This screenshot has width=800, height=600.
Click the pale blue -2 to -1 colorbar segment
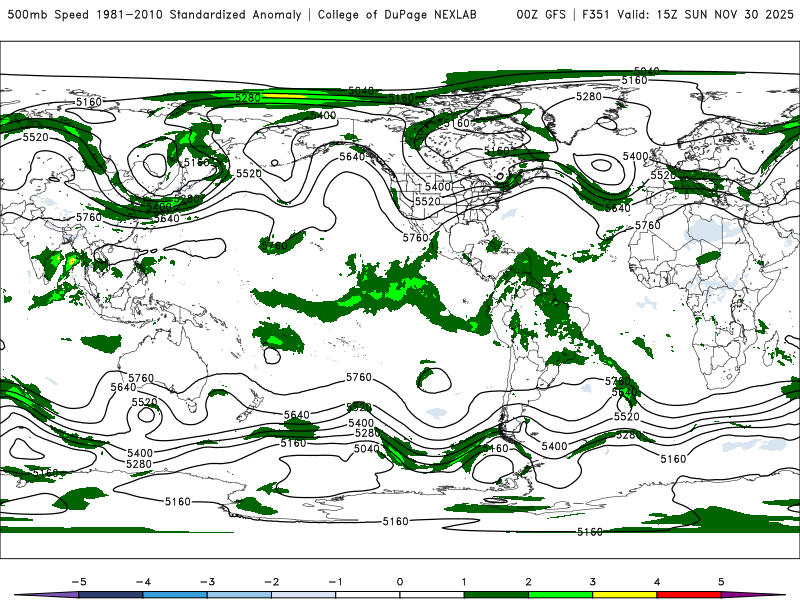[x=304, y=595]
